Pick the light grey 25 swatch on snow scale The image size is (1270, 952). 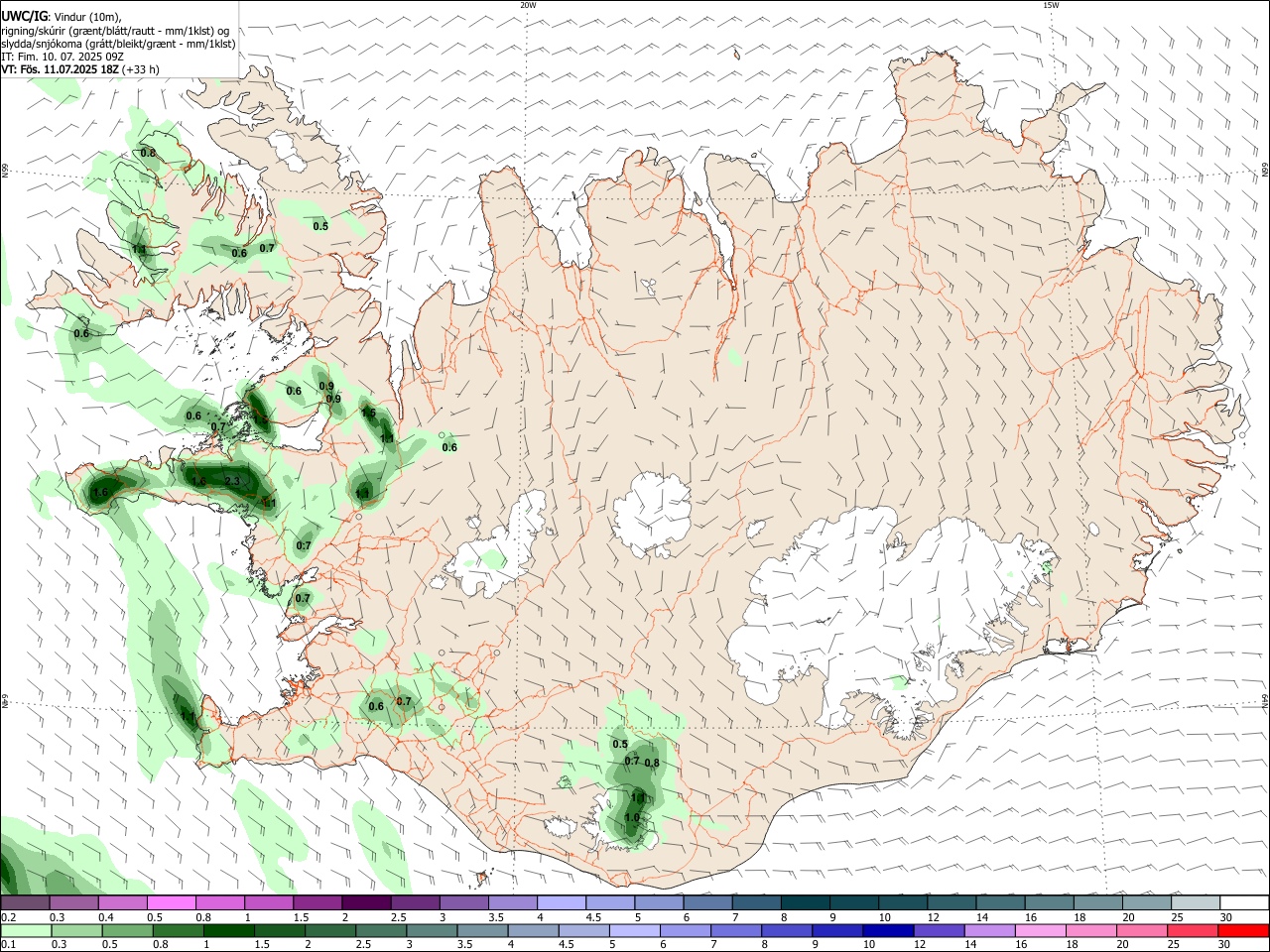tap(1195, 902)
